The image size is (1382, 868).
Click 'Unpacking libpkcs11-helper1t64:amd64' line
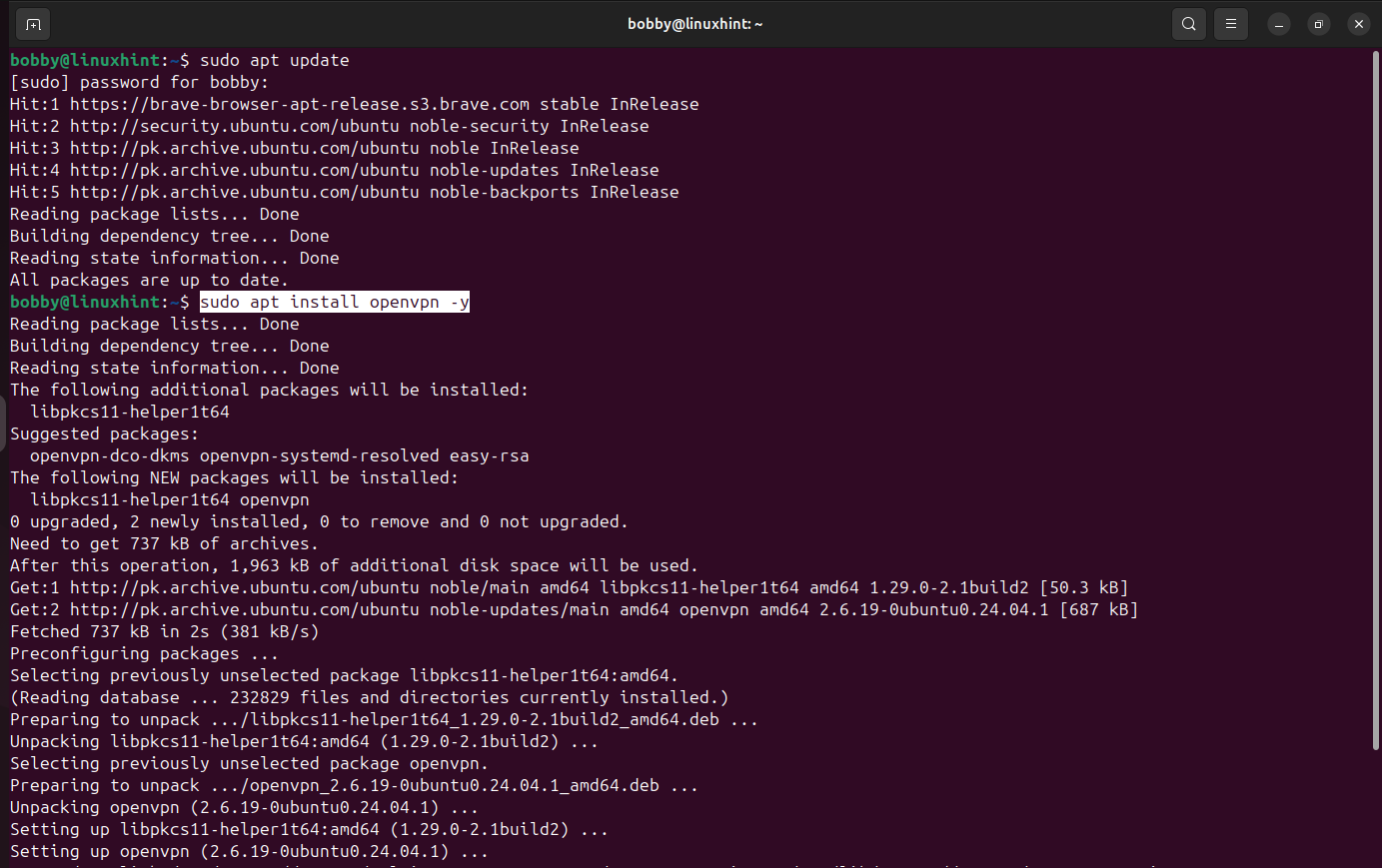tap(304, 741)
